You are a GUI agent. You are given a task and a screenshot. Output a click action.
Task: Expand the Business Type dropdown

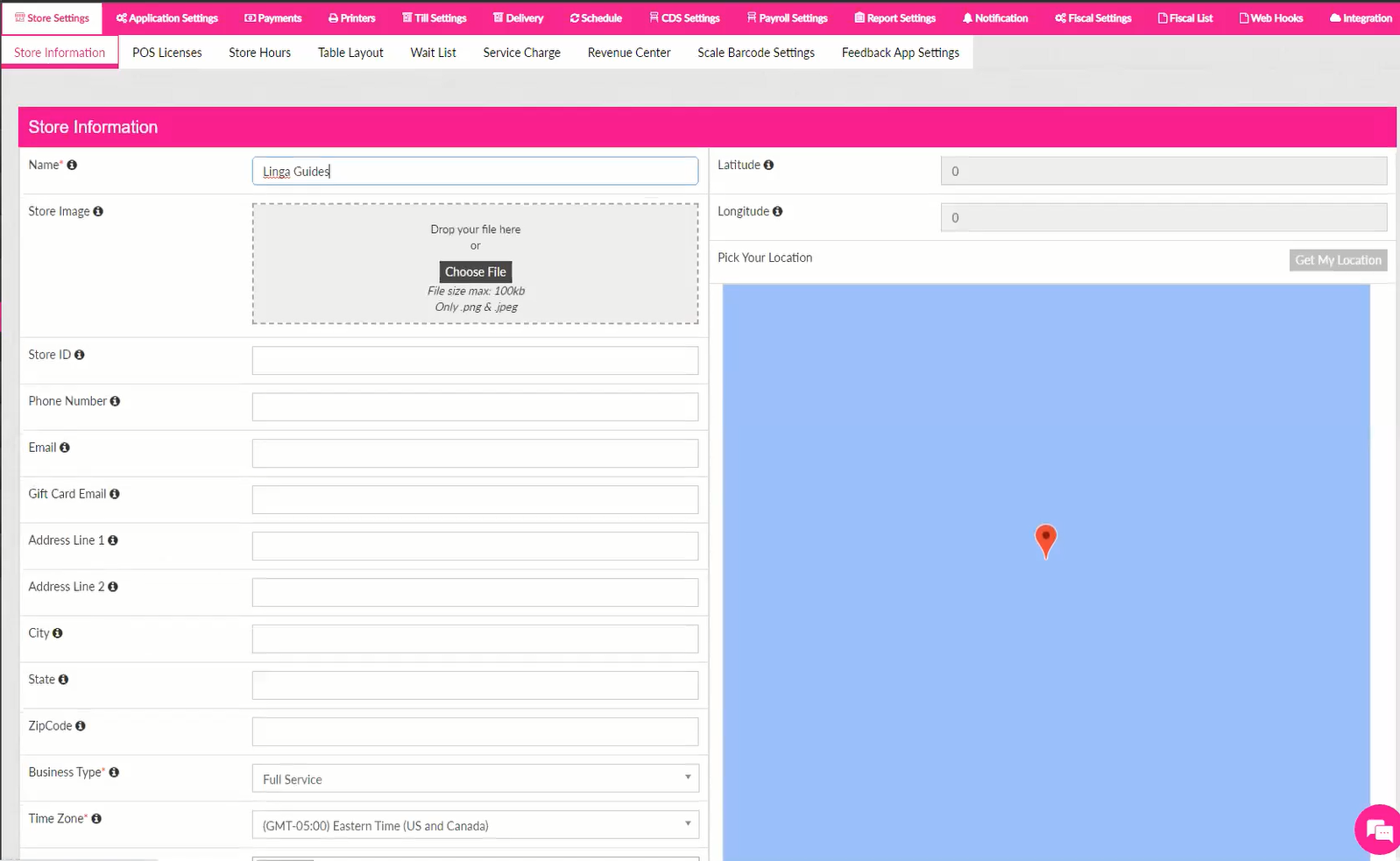476,779
